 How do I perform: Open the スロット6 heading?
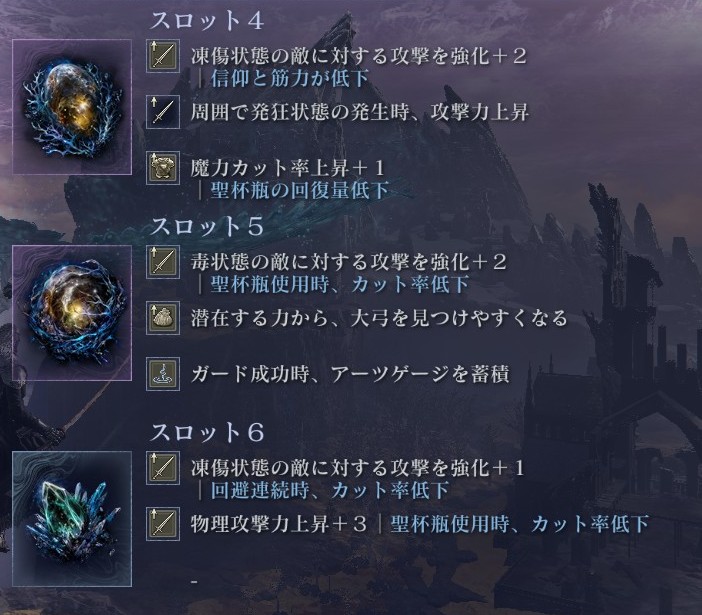(207, 432)
